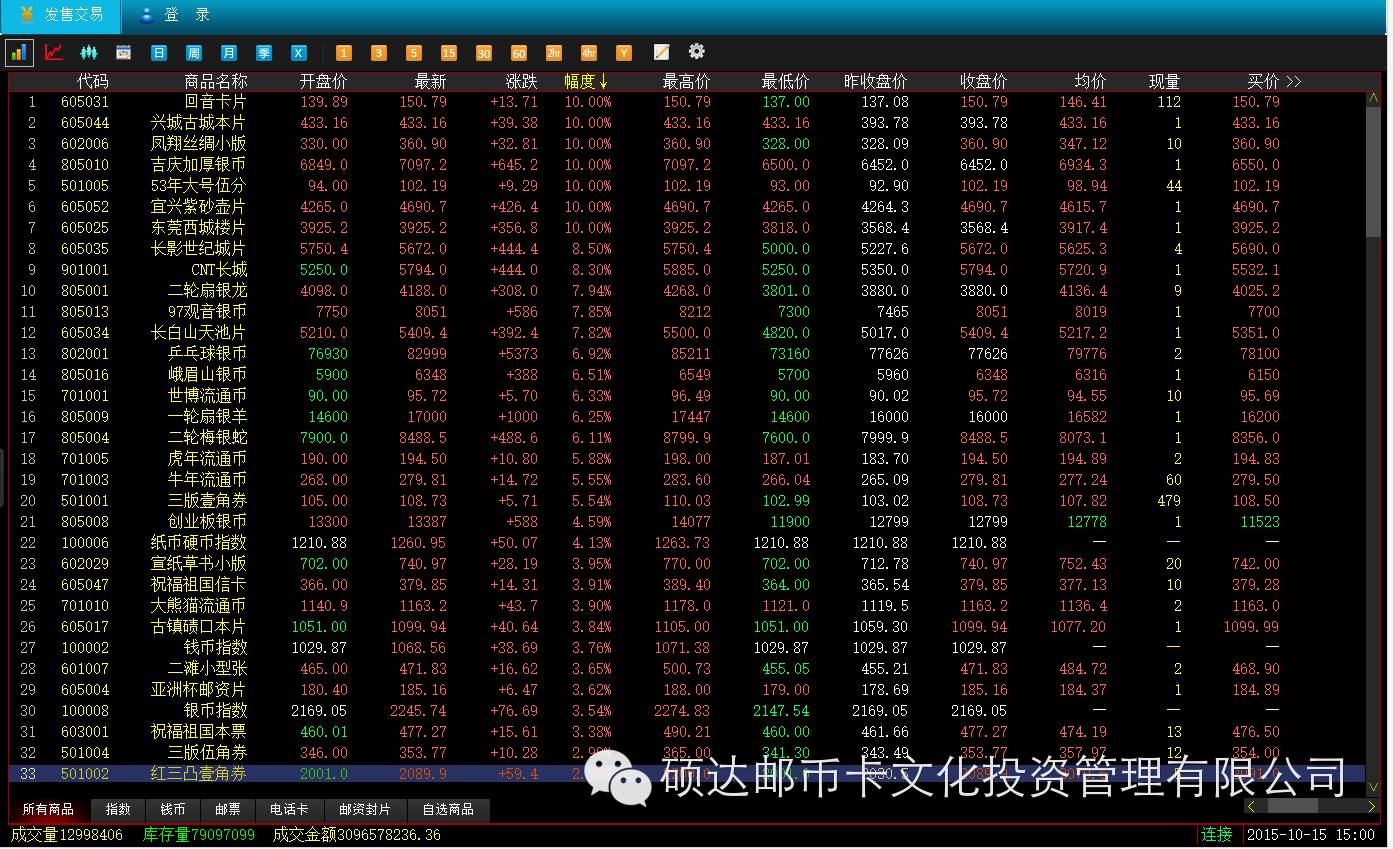Click the 登录 login tab
The image size is (1394, 849).
tap(175, 15)
